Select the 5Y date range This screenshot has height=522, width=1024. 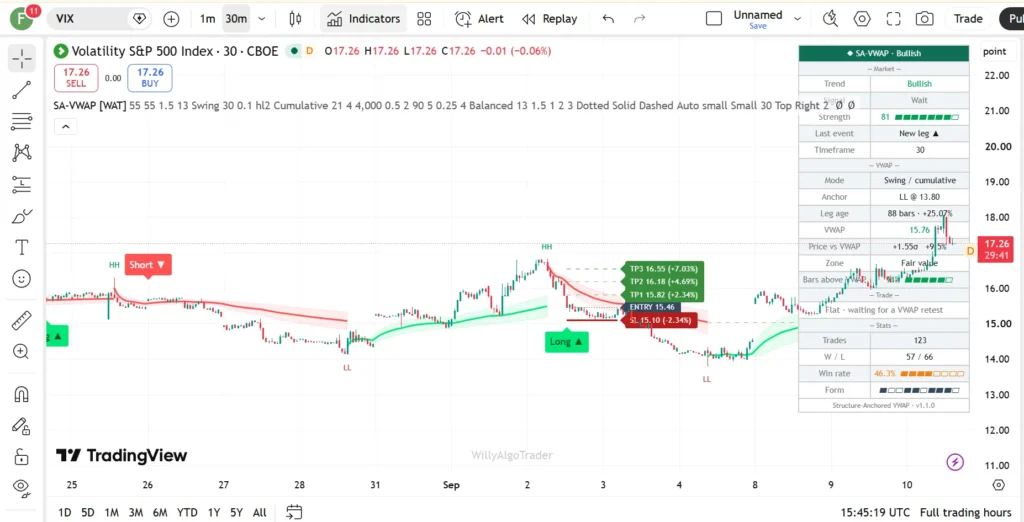pyautogui.click(x=236, y=512)
